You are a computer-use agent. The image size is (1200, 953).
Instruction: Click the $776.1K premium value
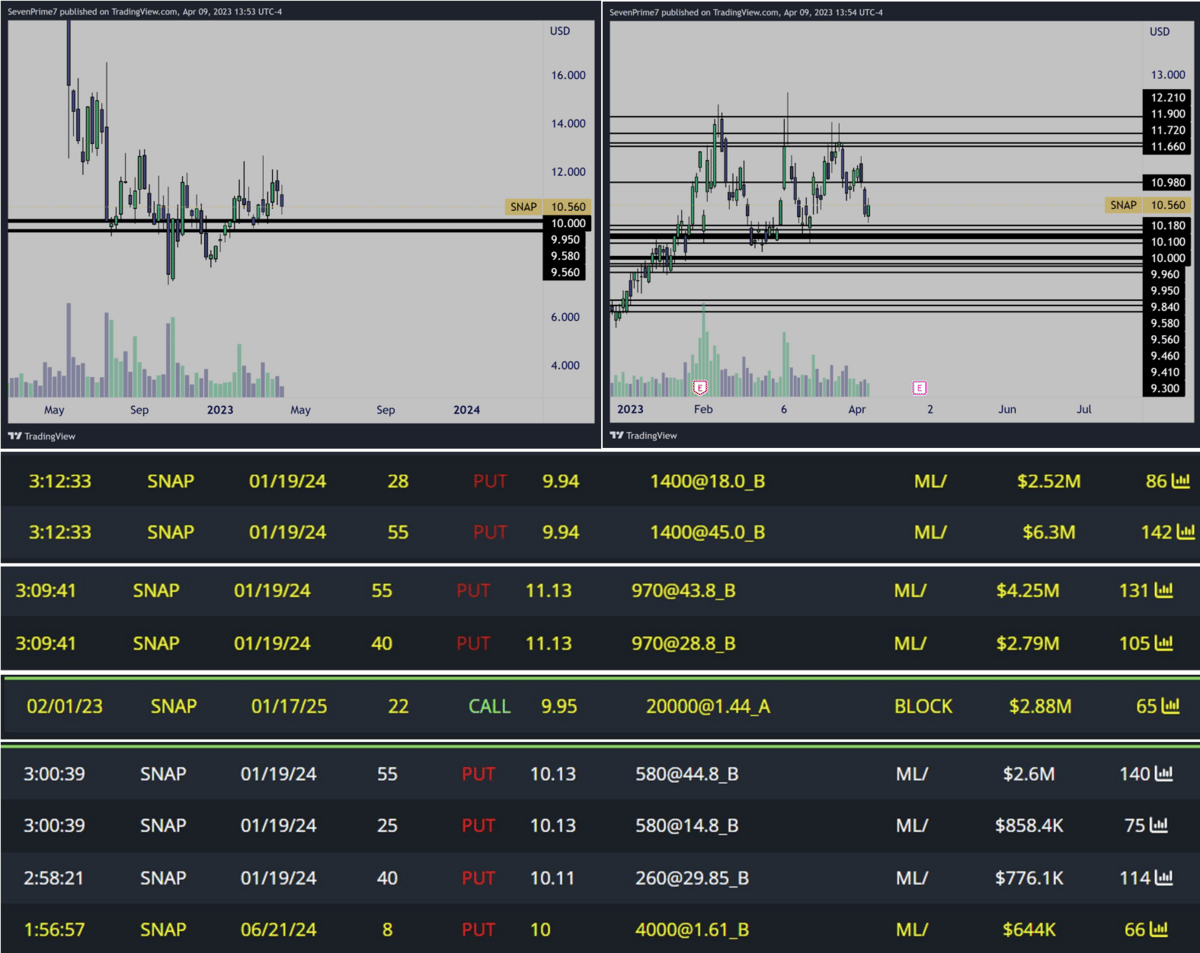(1030, 877)
